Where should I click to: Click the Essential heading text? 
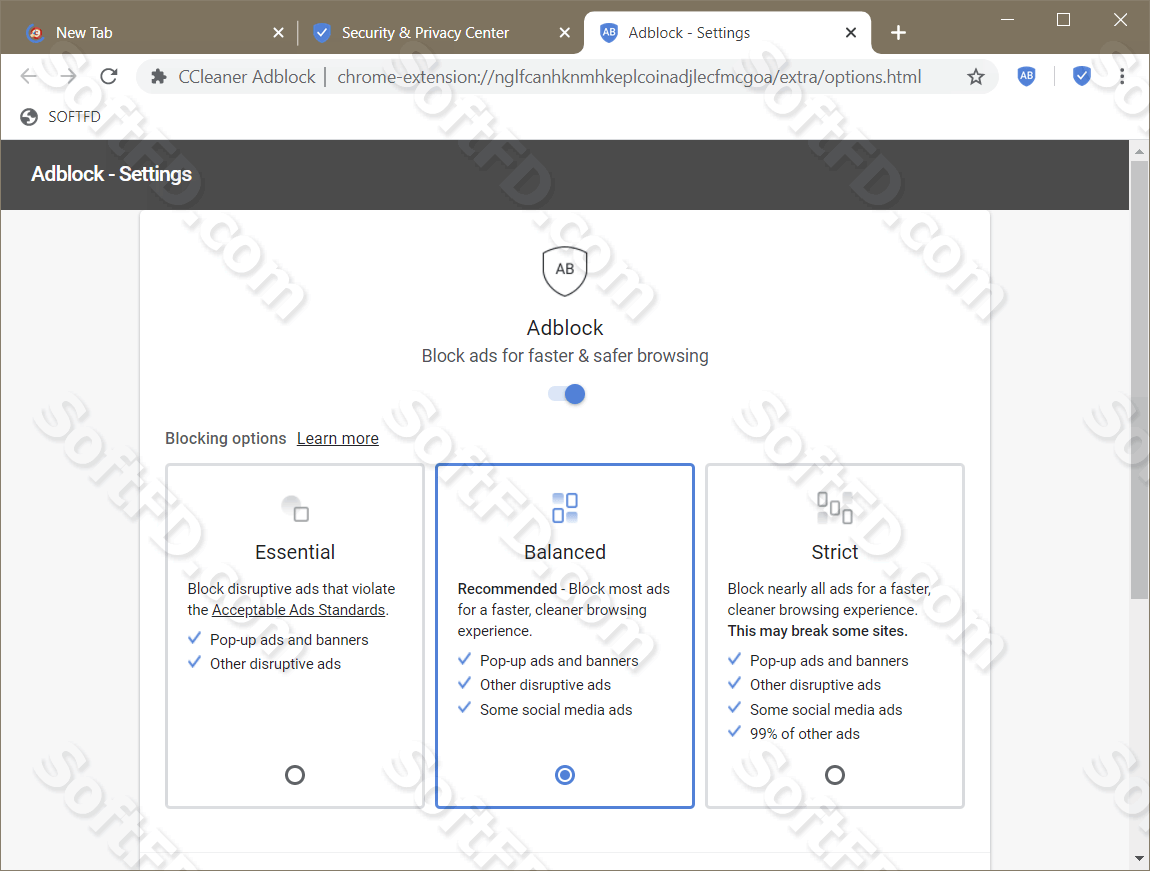click(295, 552)
